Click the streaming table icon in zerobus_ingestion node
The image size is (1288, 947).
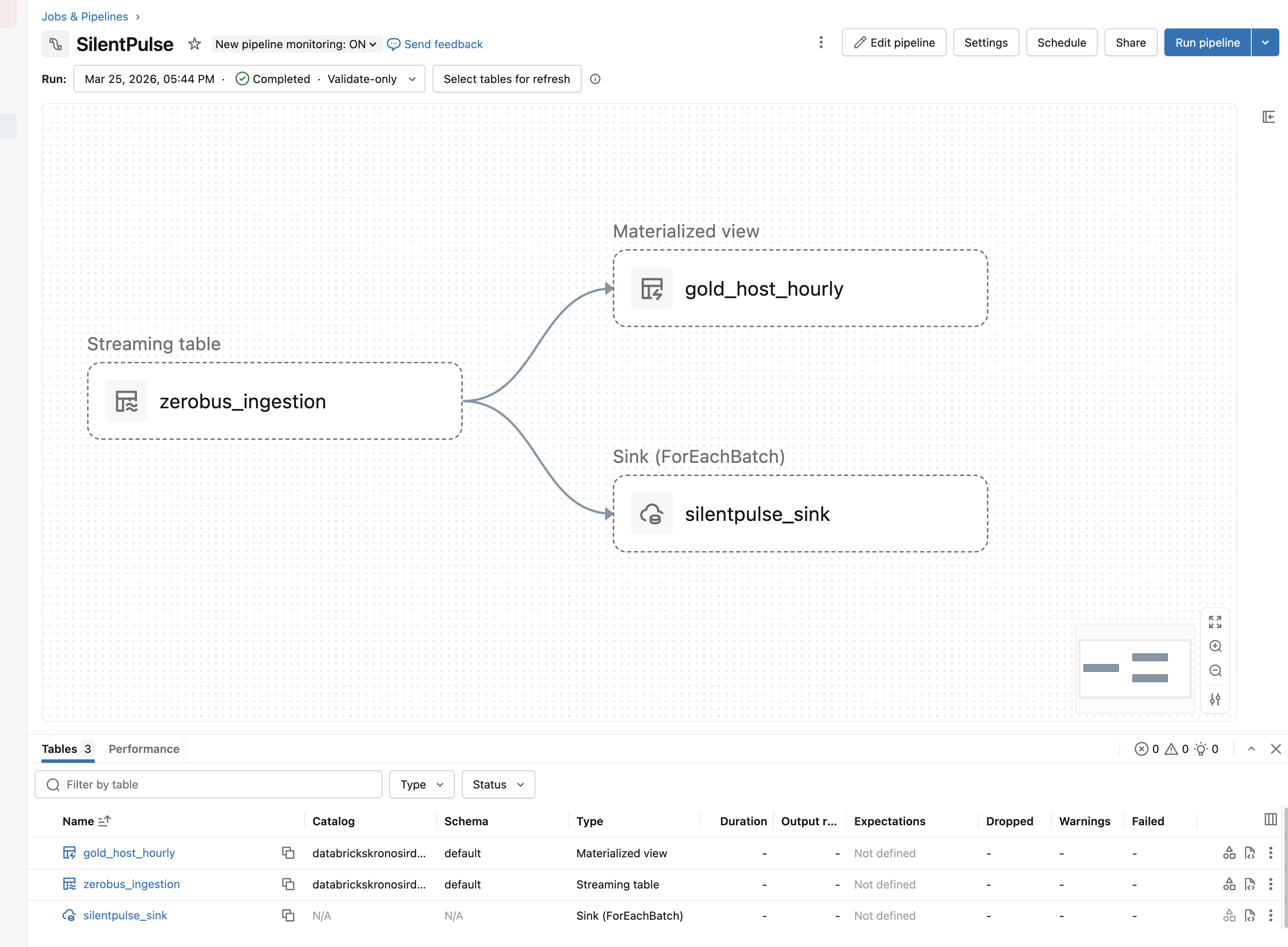[126, 401]
